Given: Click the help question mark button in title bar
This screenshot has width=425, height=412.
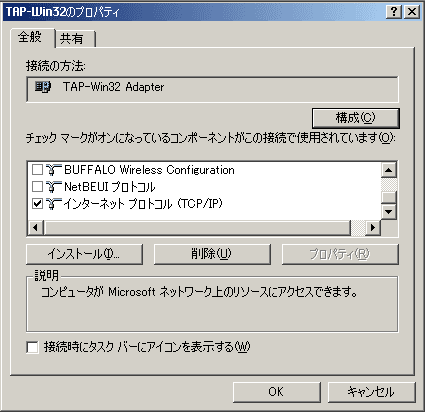Looking at the screenshot, I should [x=394, y=12].
